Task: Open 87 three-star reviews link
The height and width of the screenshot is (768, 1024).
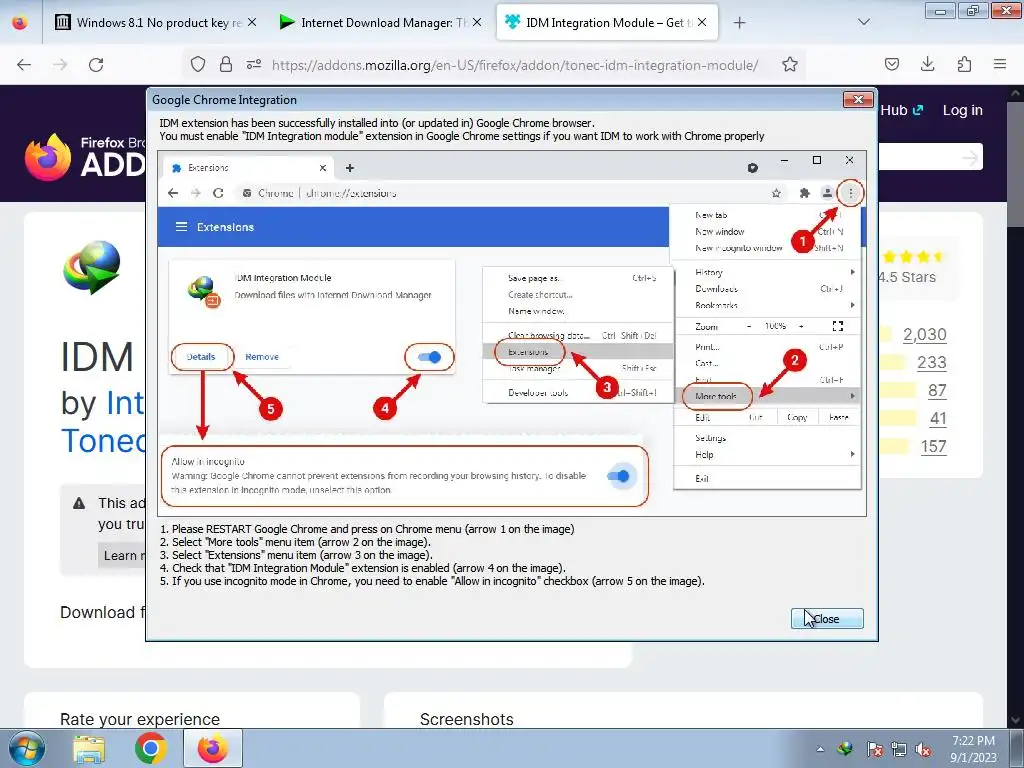Action: coord(937,391)
